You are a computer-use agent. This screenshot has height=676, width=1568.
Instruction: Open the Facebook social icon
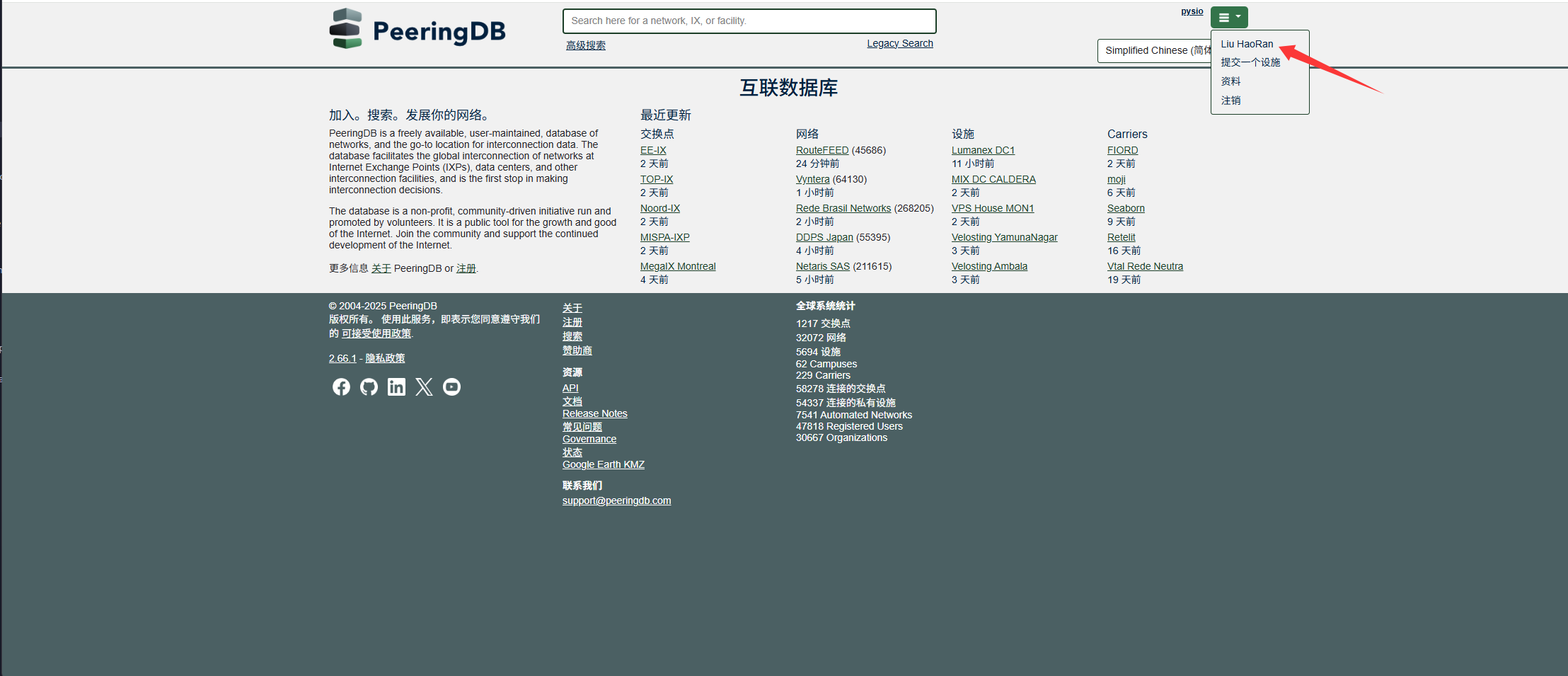[x=341, y=386]
